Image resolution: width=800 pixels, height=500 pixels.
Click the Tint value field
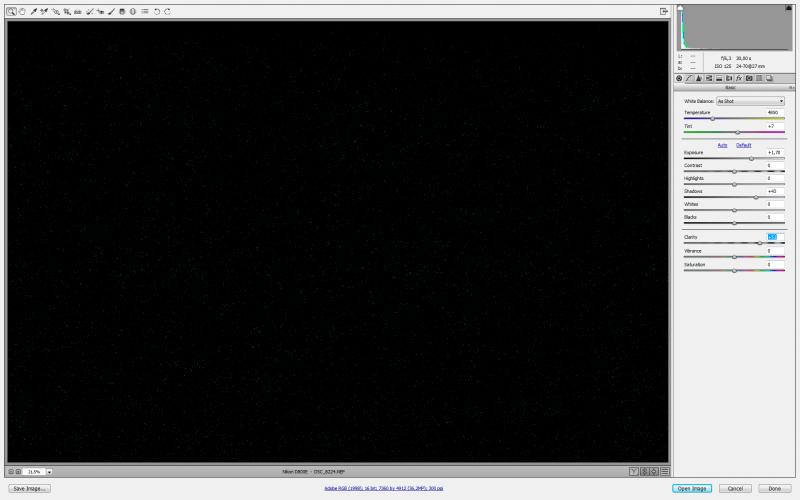click(x=774, y=126)
